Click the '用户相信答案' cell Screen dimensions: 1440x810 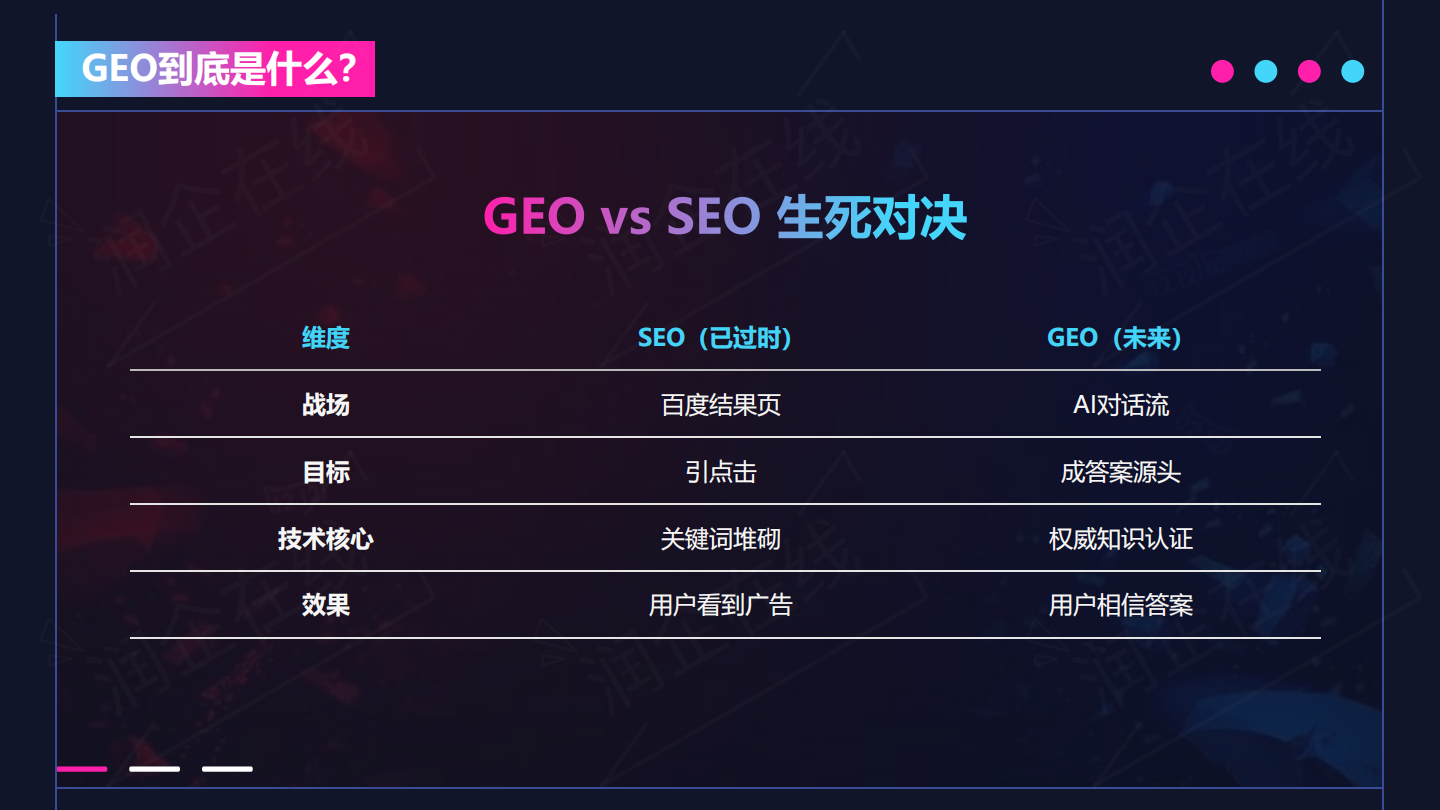1120,605
